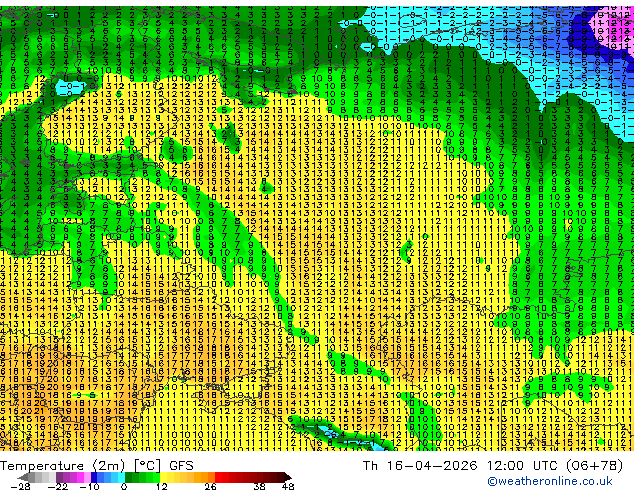
Task: Select the legend value label -10
Action: [x=89, y=486]
